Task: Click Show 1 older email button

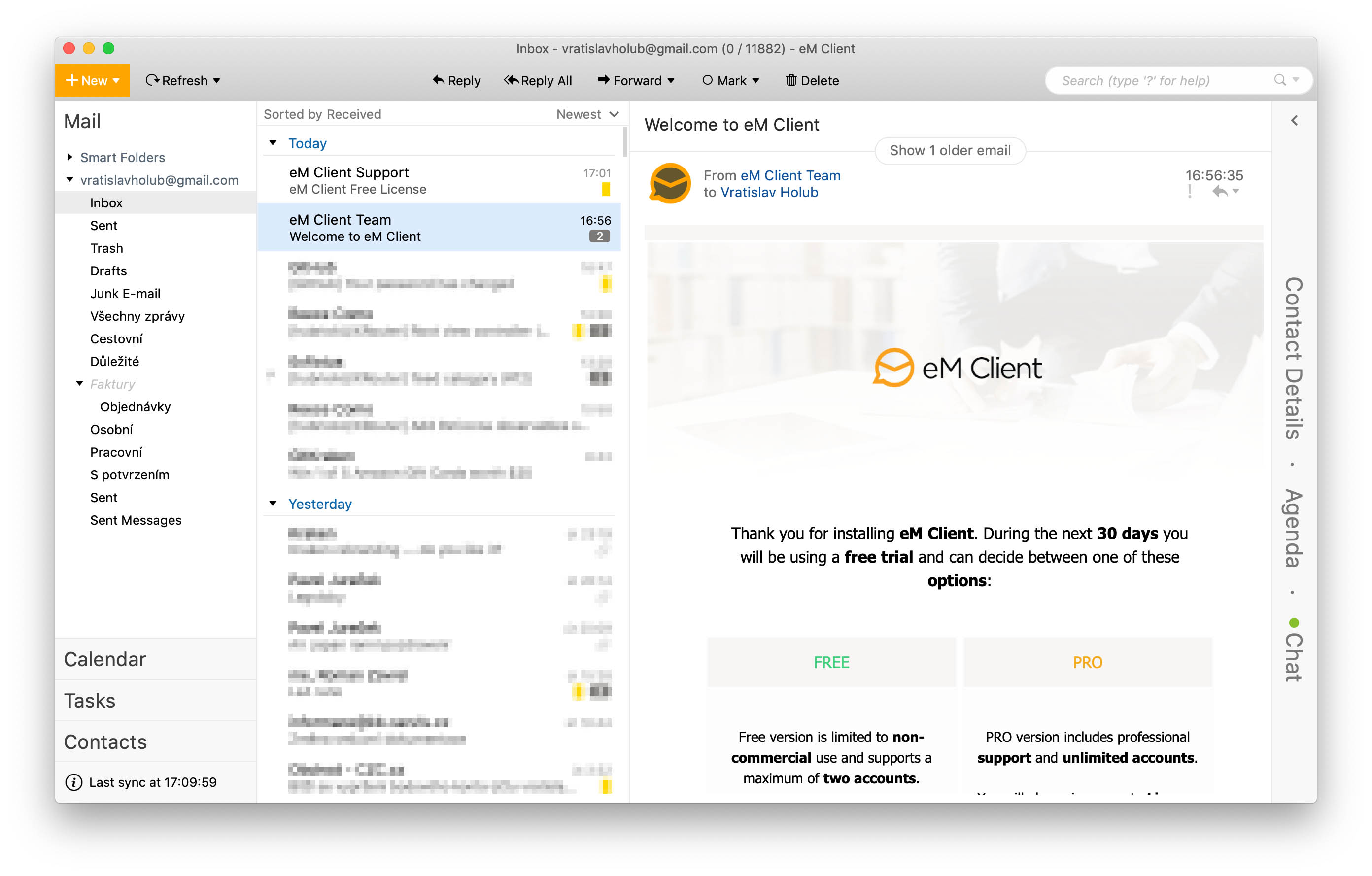Action: click(x=949, y=150)
